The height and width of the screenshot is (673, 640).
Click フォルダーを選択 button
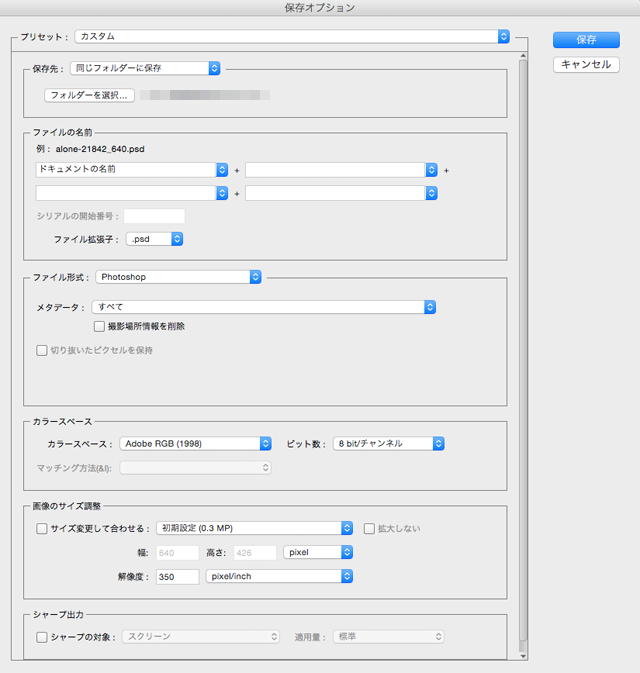click(89, 96)
